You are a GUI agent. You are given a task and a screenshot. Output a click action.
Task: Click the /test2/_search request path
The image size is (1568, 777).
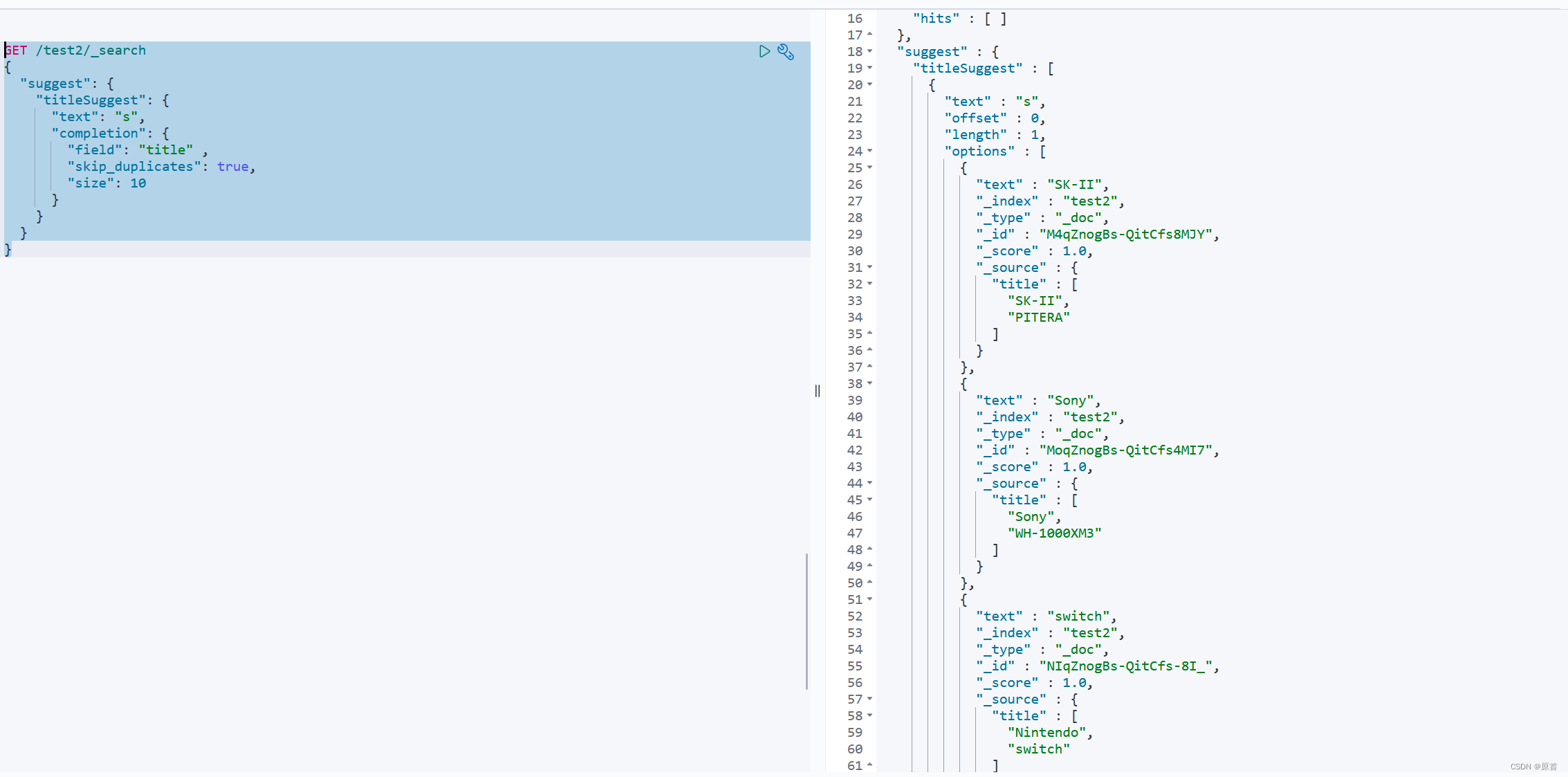coord(91,51)
